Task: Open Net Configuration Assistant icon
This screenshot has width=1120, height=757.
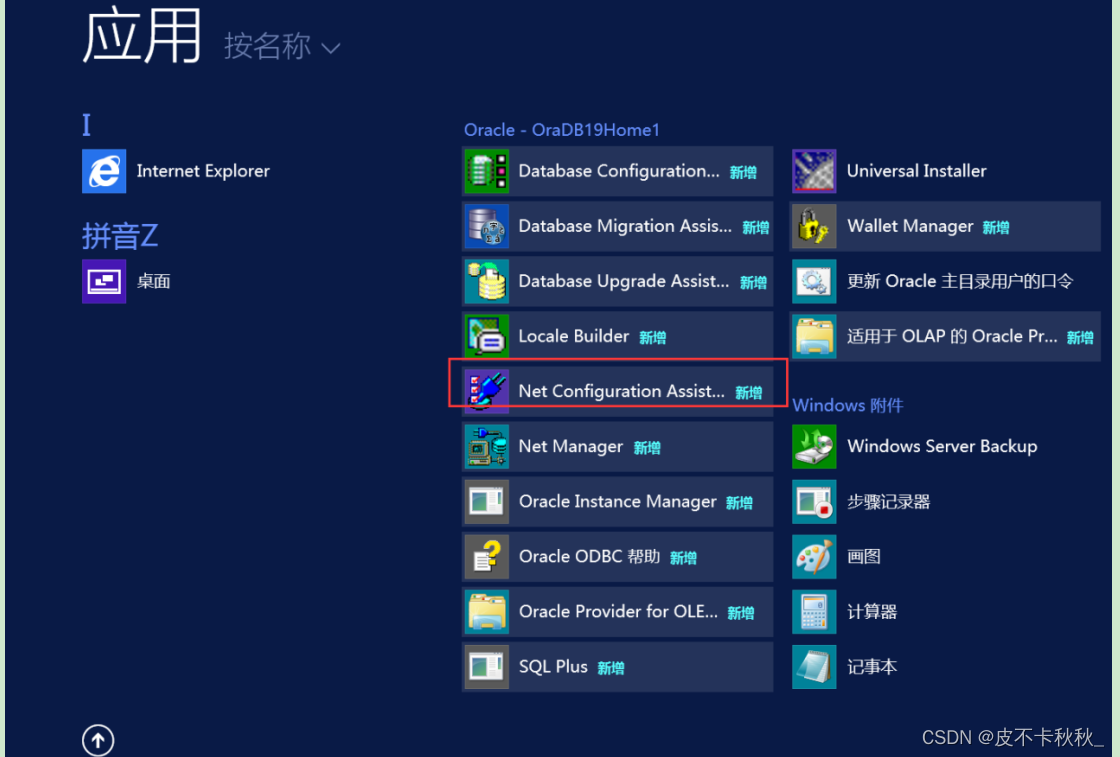Action: pos(487,391)
